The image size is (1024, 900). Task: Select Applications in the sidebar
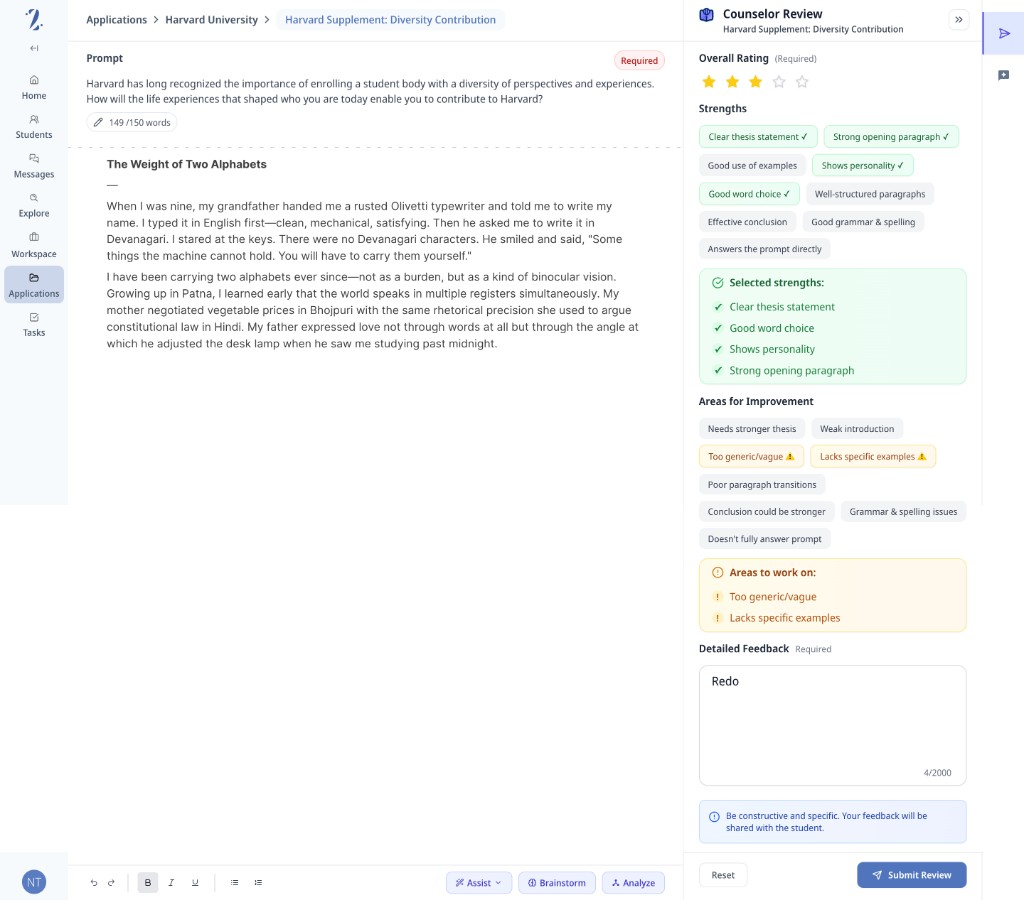pos(34,285)
